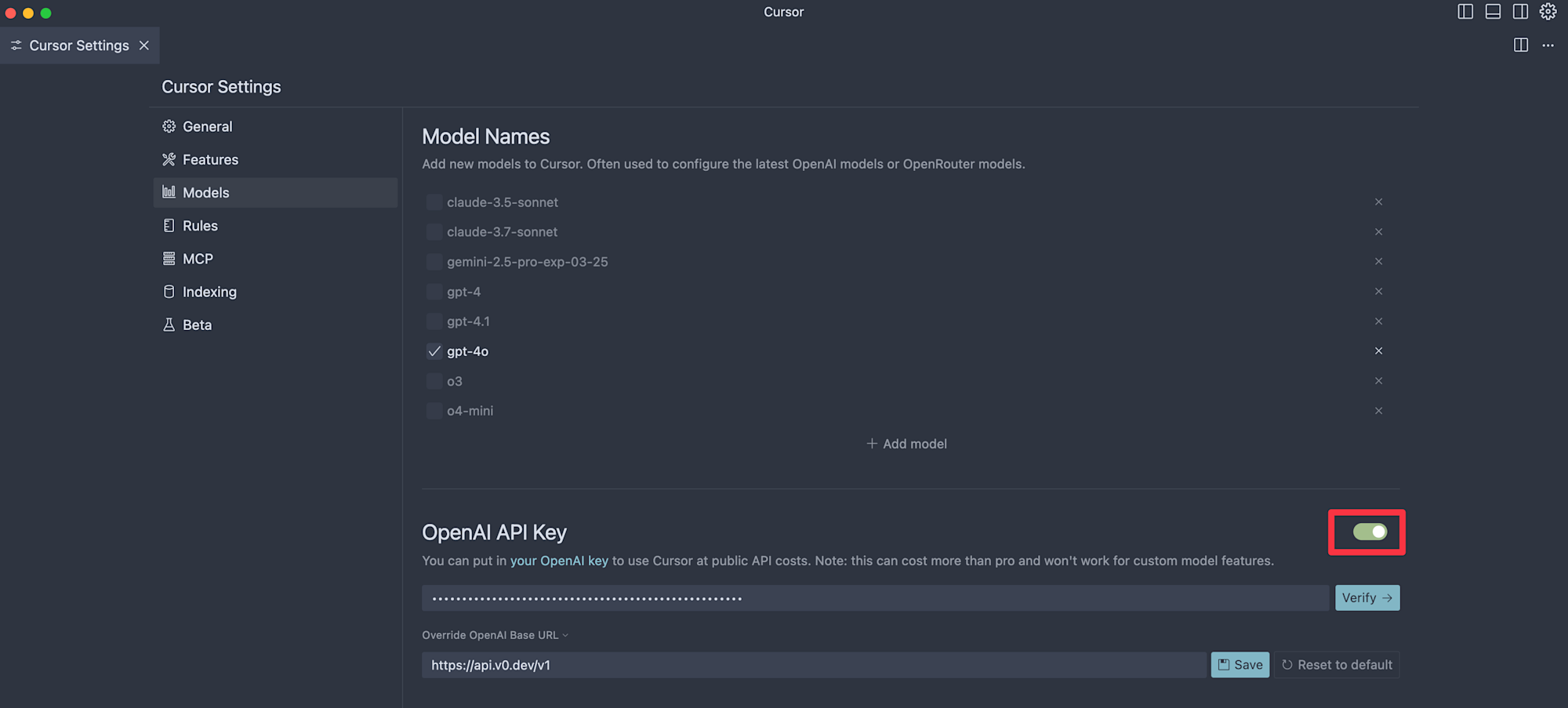Image resolution: width=1568 pixels, height=708 pixels.
Task: Collapse Override OpenAI Base URL section
Action: [495, 635]
